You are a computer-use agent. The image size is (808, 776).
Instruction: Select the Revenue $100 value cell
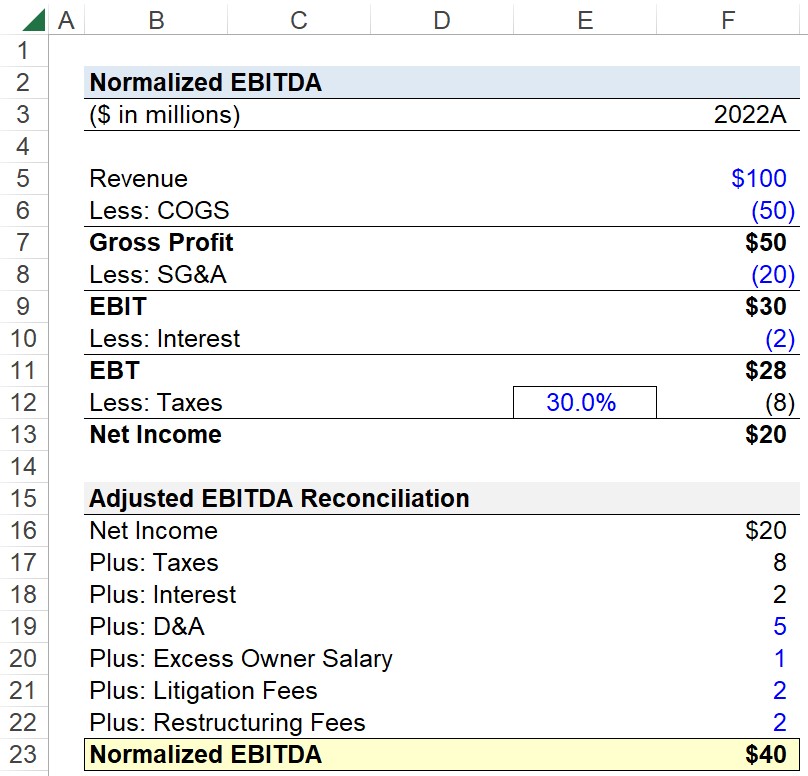tap(728, 178)
